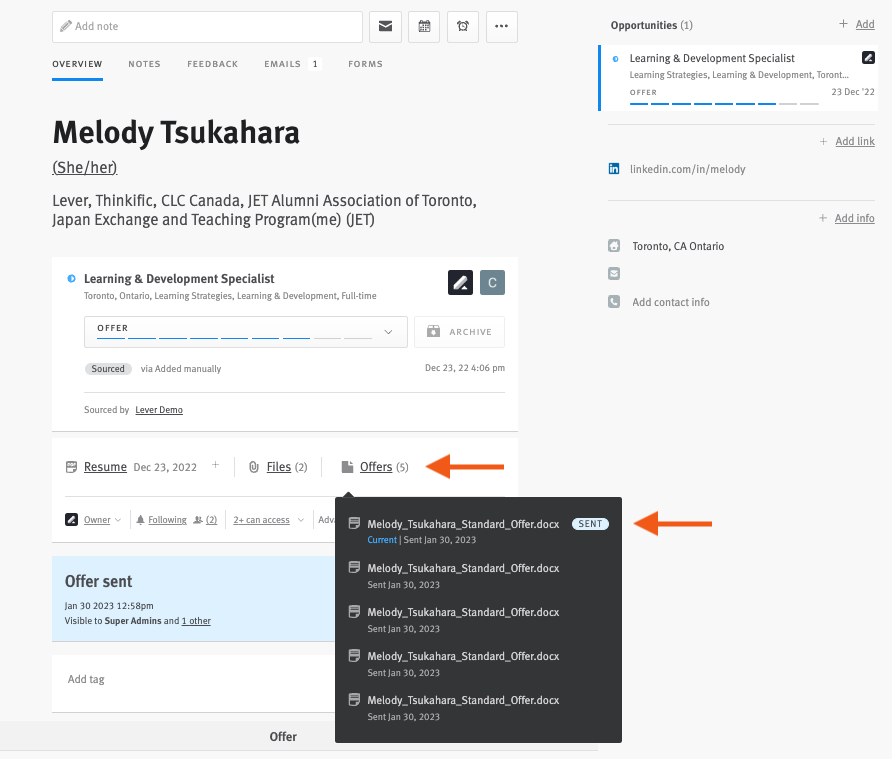Open the LinkedIn icon in the sidebar
The width and height of the screenshot is (892, 759).
click(613, 169)
